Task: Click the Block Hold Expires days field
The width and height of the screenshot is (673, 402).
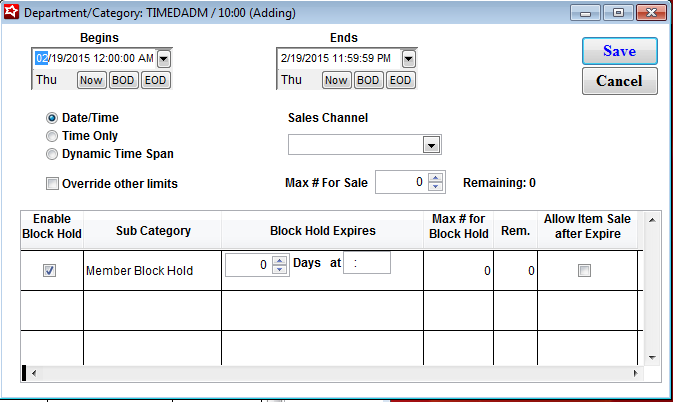Action: [249, 265]
